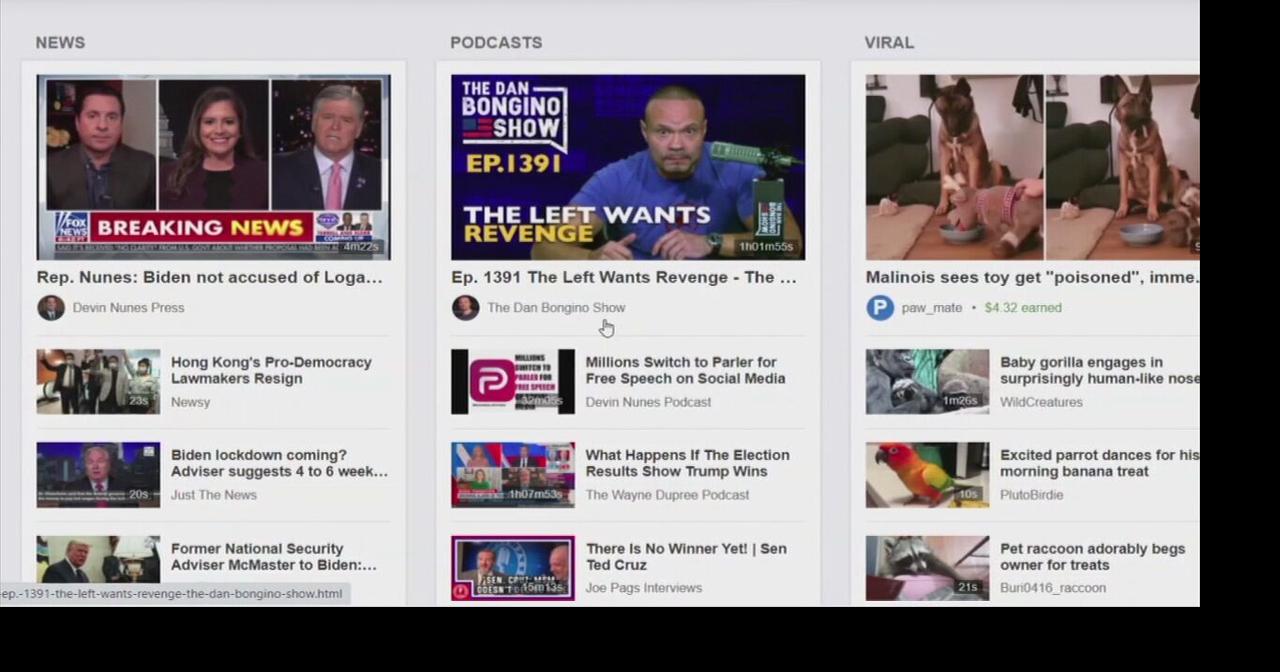
Task: Open 'Hong Kong's Pro-Democracy Lawmakers Resign' title
Action: pos(271,370)
